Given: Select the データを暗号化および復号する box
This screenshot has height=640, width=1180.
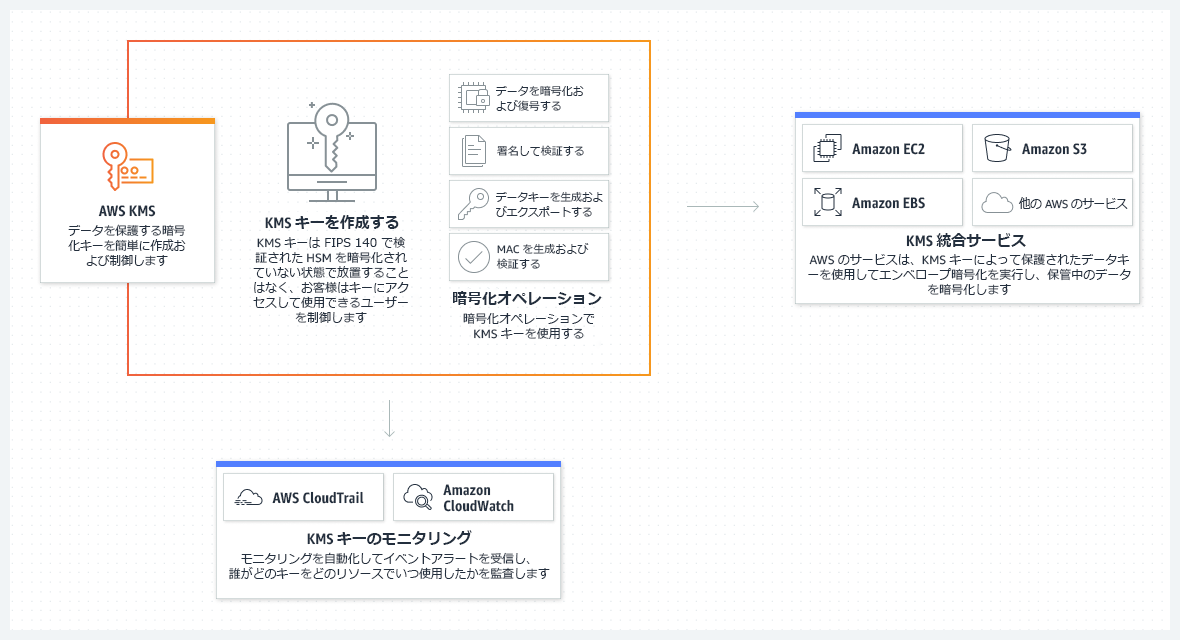Looking at the screenshot, I should [x=529, y=97].
